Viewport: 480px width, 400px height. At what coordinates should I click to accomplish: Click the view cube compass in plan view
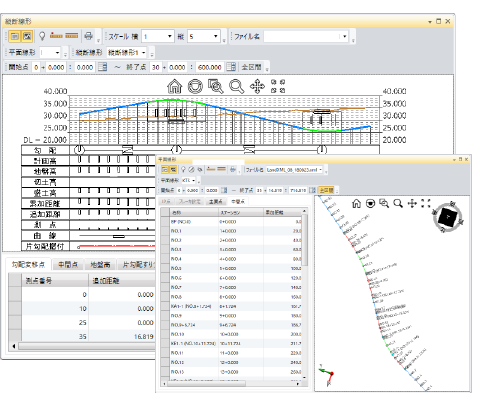click(448, 217)
